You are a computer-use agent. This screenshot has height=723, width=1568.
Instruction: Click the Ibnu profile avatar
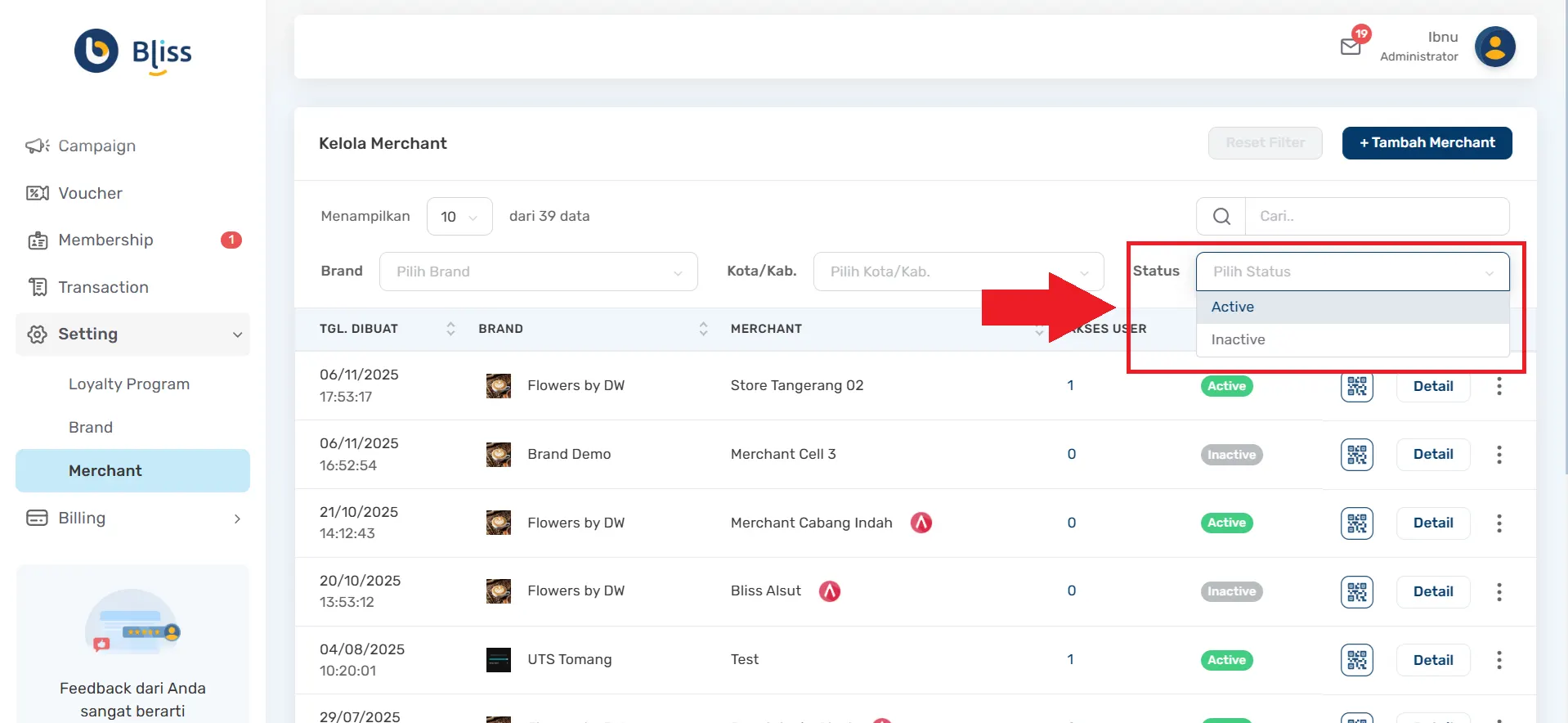click(x=1494, y=47)
